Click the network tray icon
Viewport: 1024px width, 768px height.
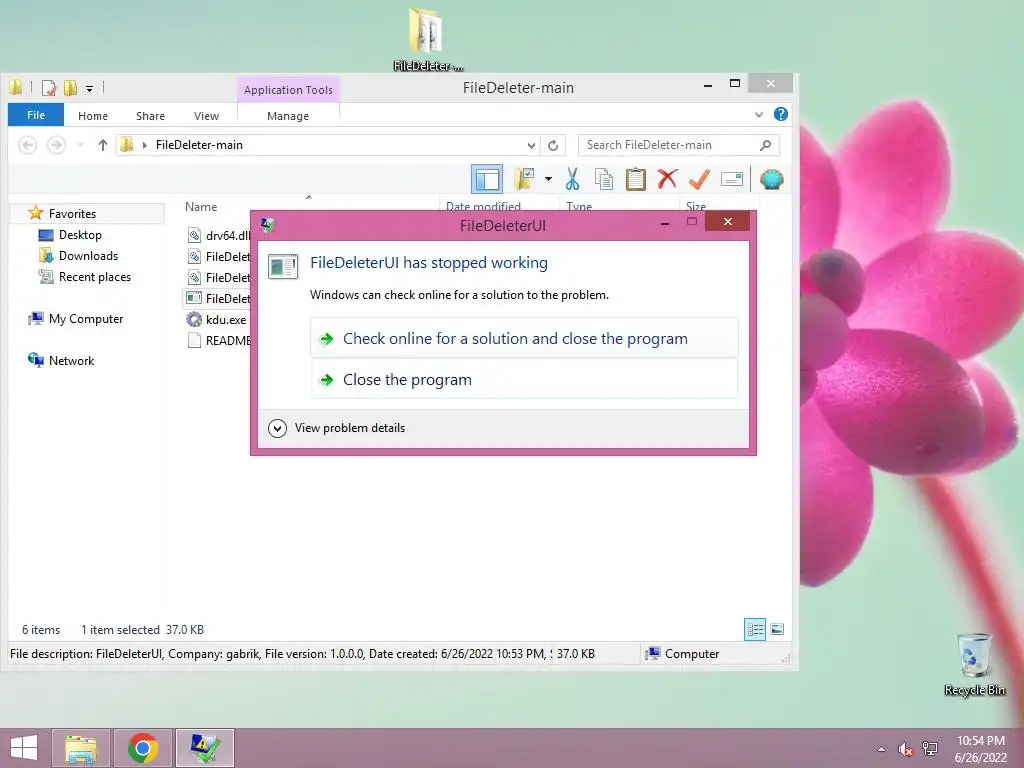[929, 748]
